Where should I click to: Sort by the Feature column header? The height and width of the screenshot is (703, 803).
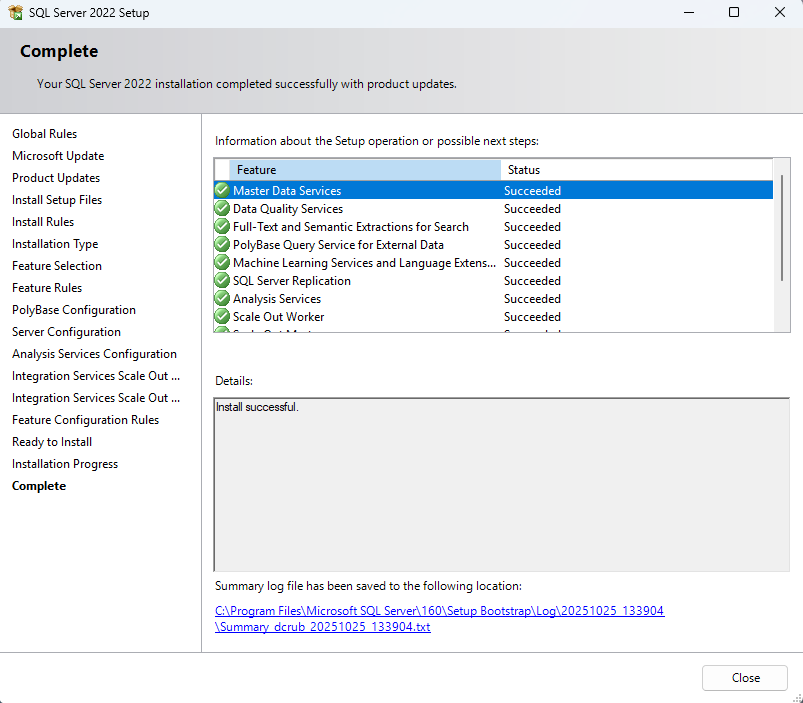(365, 169)
